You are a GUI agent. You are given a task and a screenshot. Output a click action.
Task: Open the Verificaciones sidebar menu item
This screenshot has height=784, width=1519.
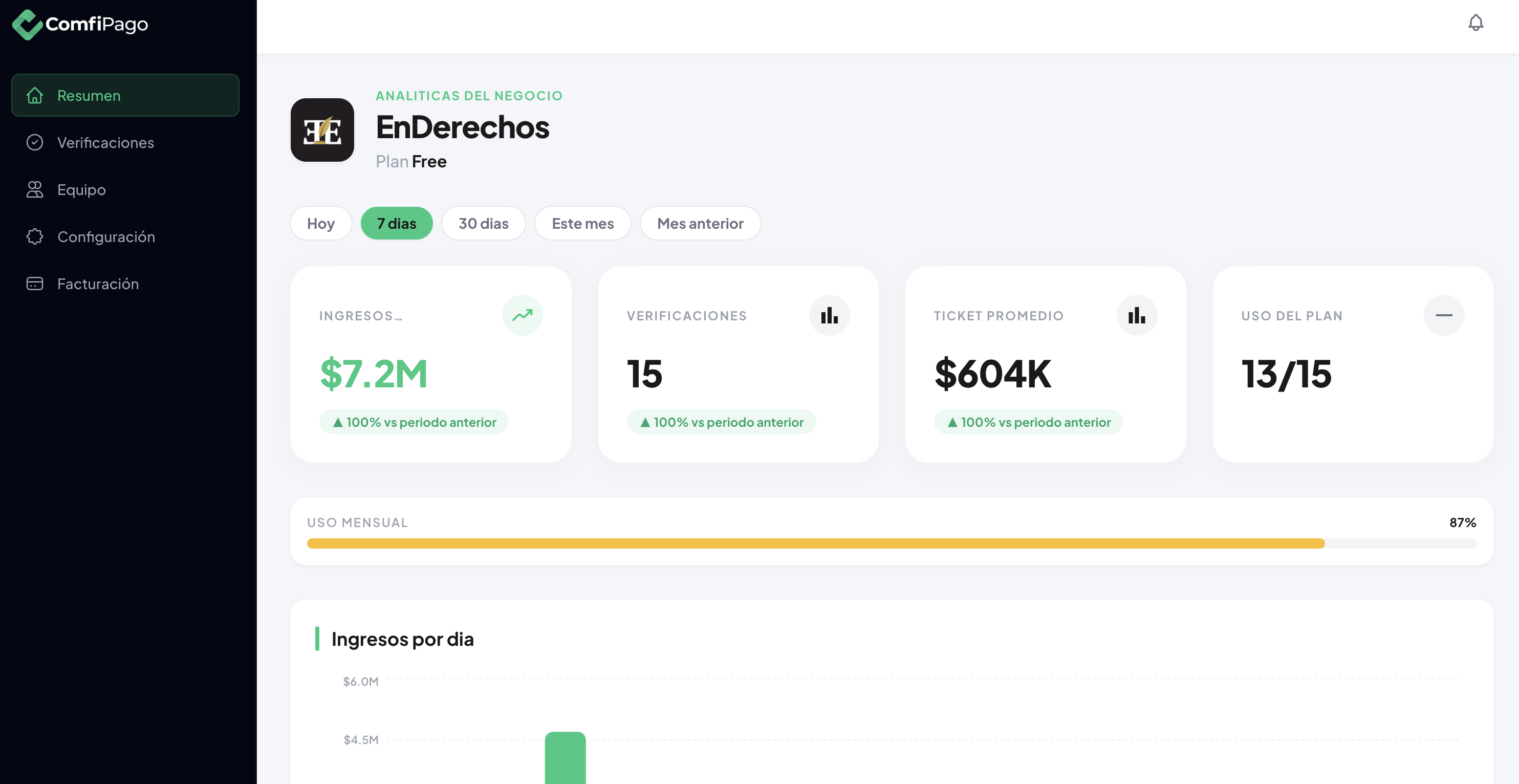(x=105, y=143)
